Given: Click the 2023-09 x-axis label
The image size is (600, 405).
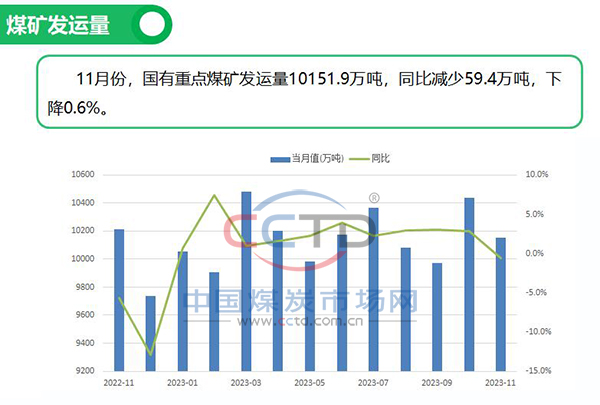Looking at the screenshot, I should [x=437, y=382].
